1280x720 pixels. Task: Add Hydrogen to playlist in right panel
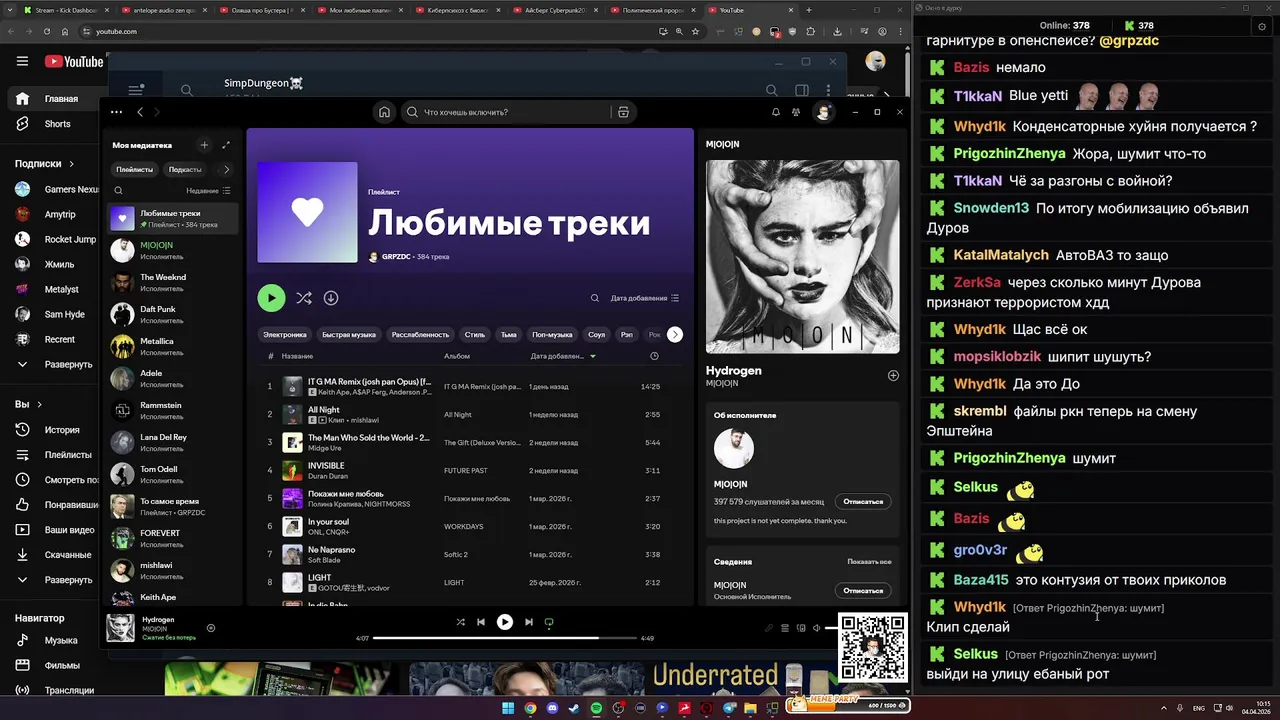click(x=893, y=376)
